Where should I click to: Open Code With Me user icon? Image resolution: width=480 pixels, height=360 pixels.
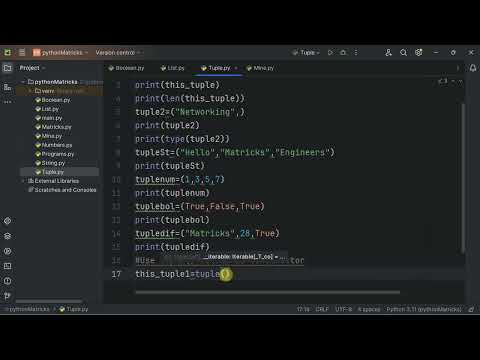[x=388, y=52]
